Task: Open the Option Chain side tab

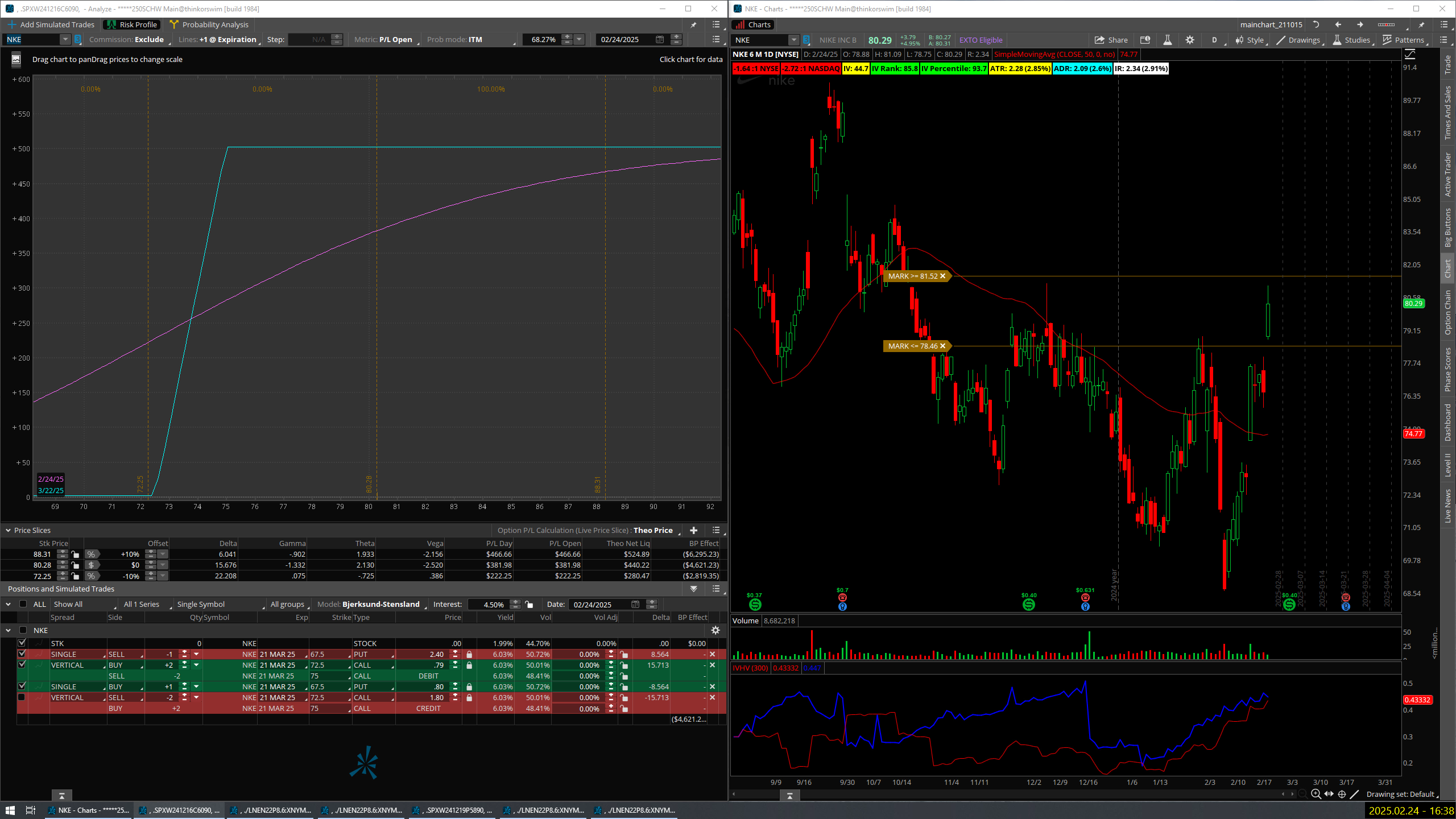Action: pos(1447,312)
